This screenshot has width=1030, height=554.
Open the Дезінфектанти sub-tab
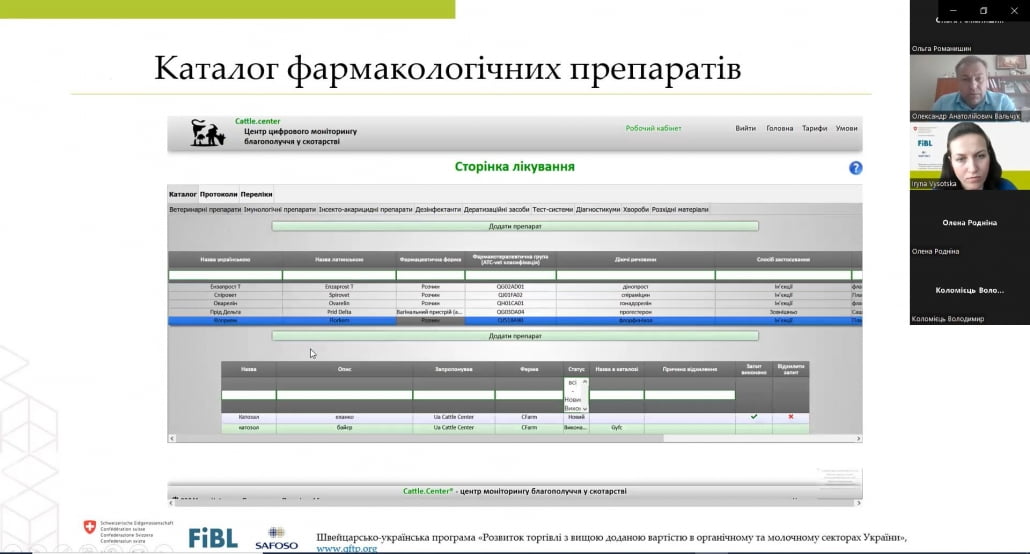point(438,210)
